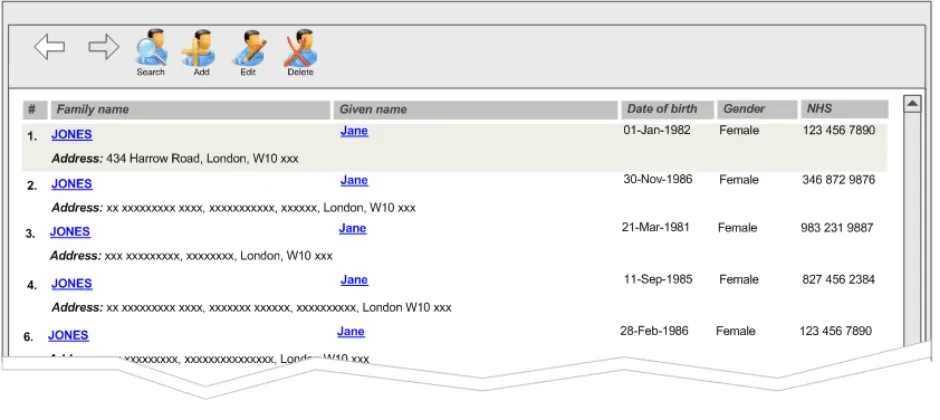Sort by Given name column header
Image resolution: width=940 pixels, height=420 pixels.
[475, 110]
